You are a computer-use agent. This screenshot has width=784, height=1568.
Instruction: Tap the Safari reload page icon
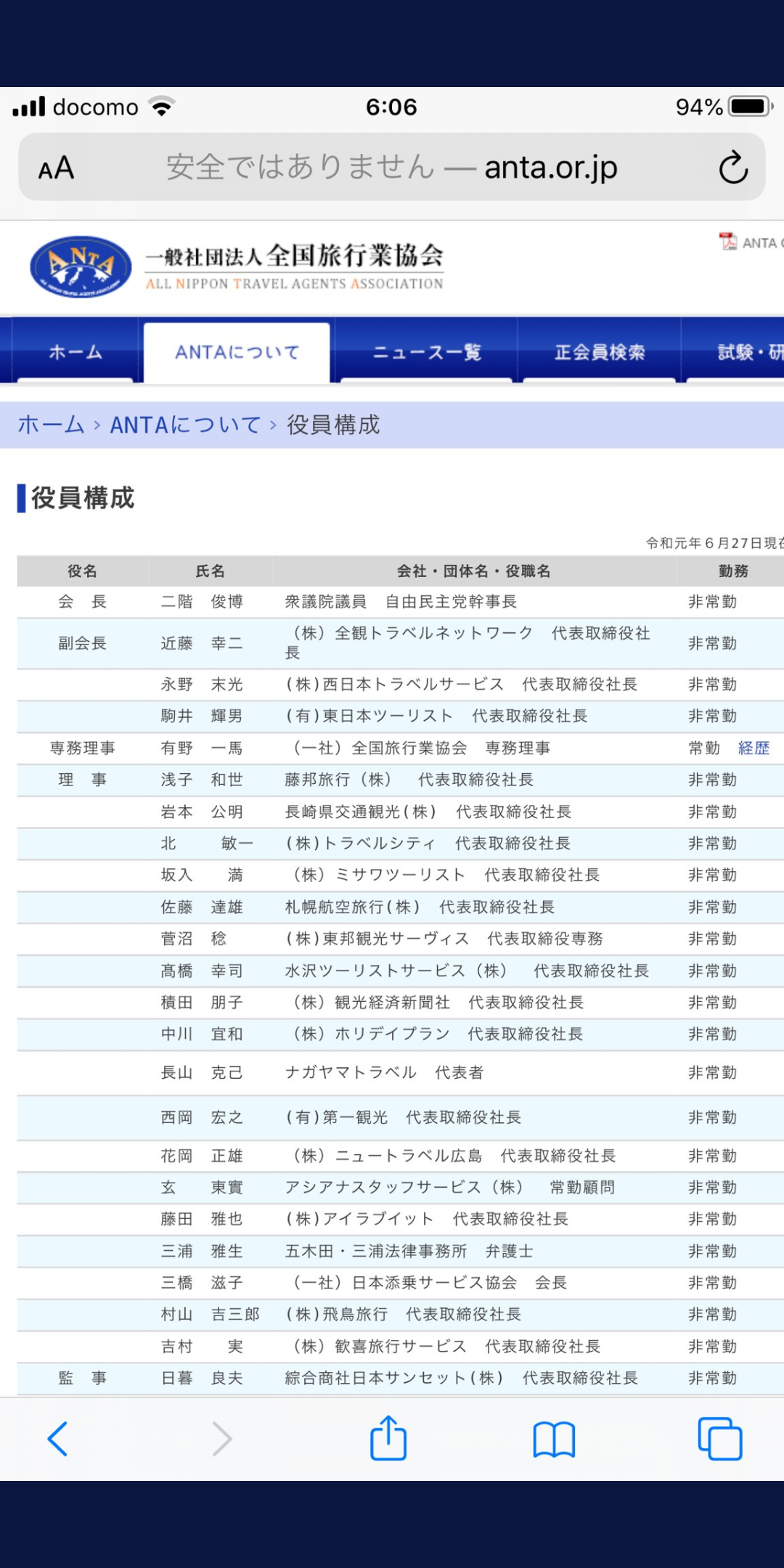(733, 168)
